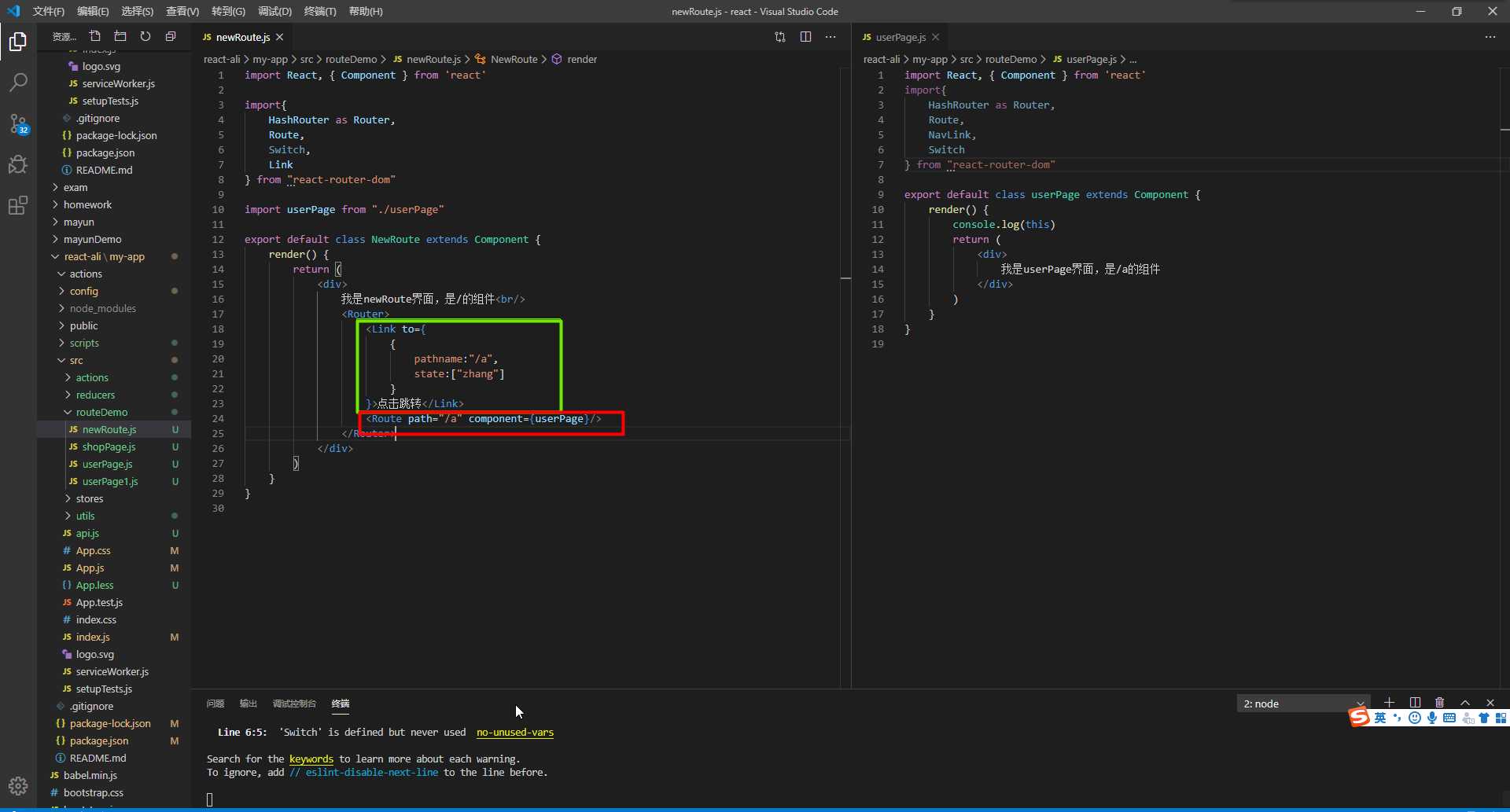Image resolution: width=1510 pixels, height=812 pixels.
Task: Open the 编辑(E) menu
Action: tap(93, 11)
